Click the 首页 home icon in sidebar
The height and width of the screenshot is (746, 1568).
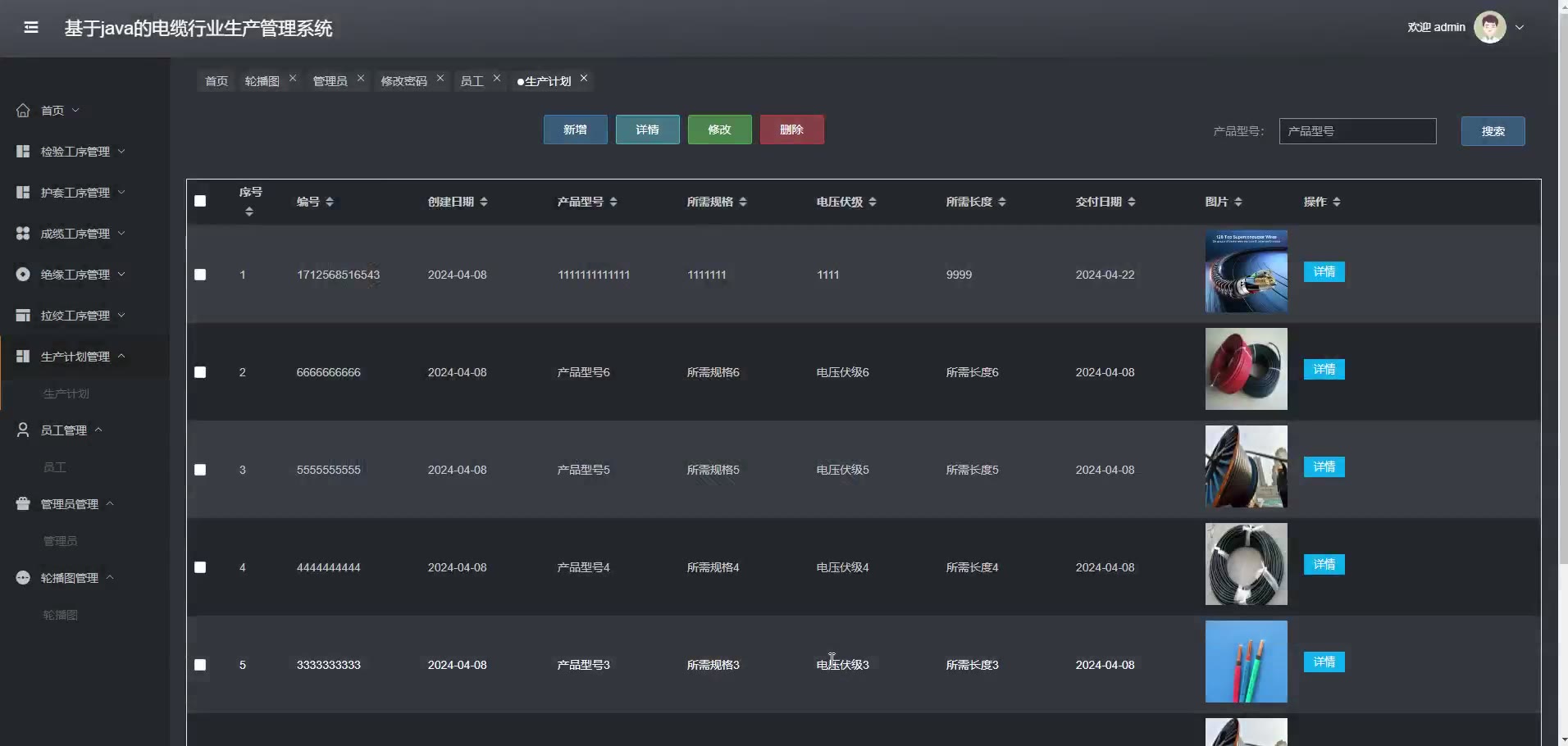point(23,110)
